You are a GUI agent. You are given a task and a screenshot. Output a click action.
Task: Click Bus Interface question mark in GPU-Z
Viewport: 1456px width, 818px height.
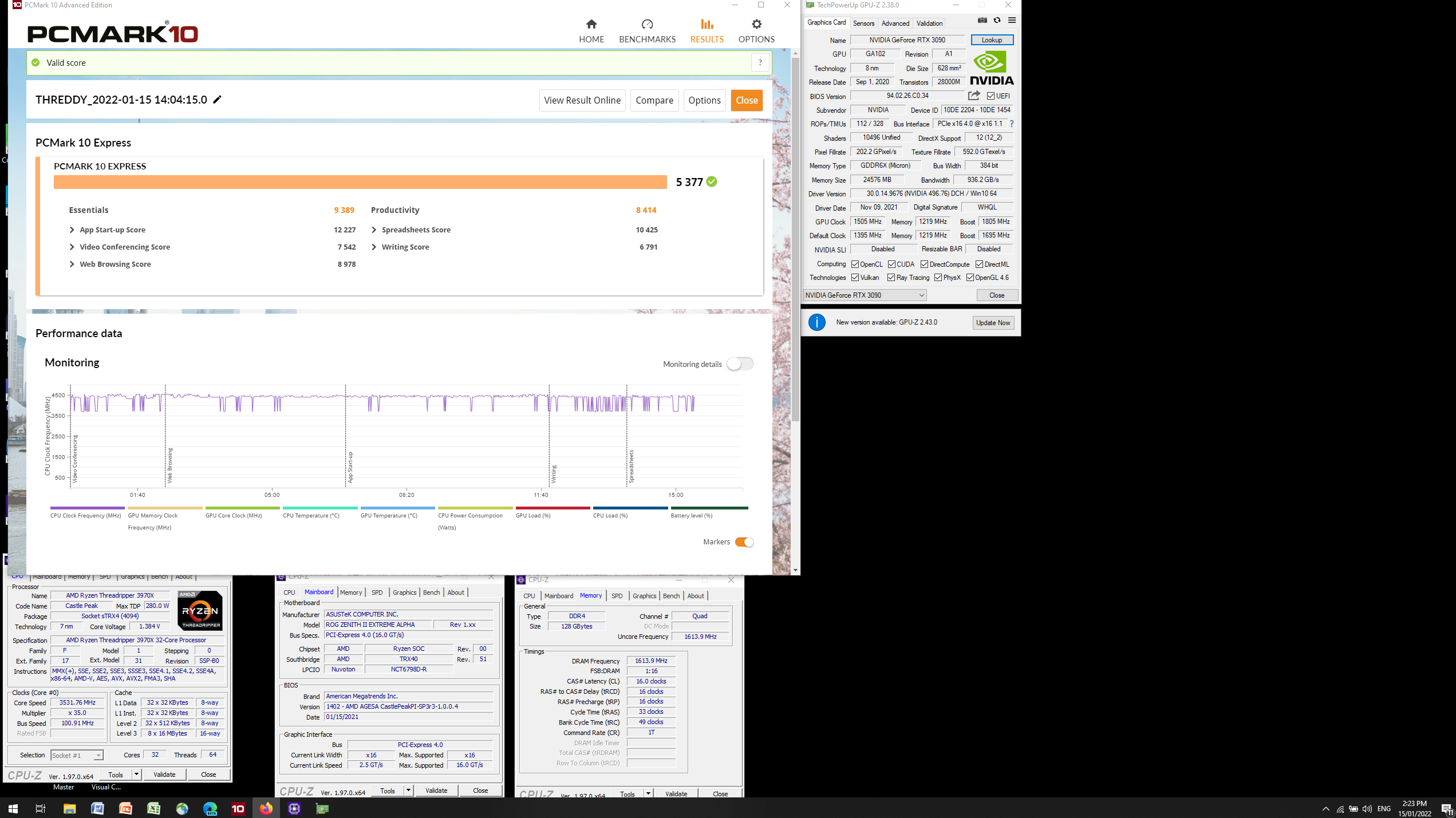(x=1012, y=124)
